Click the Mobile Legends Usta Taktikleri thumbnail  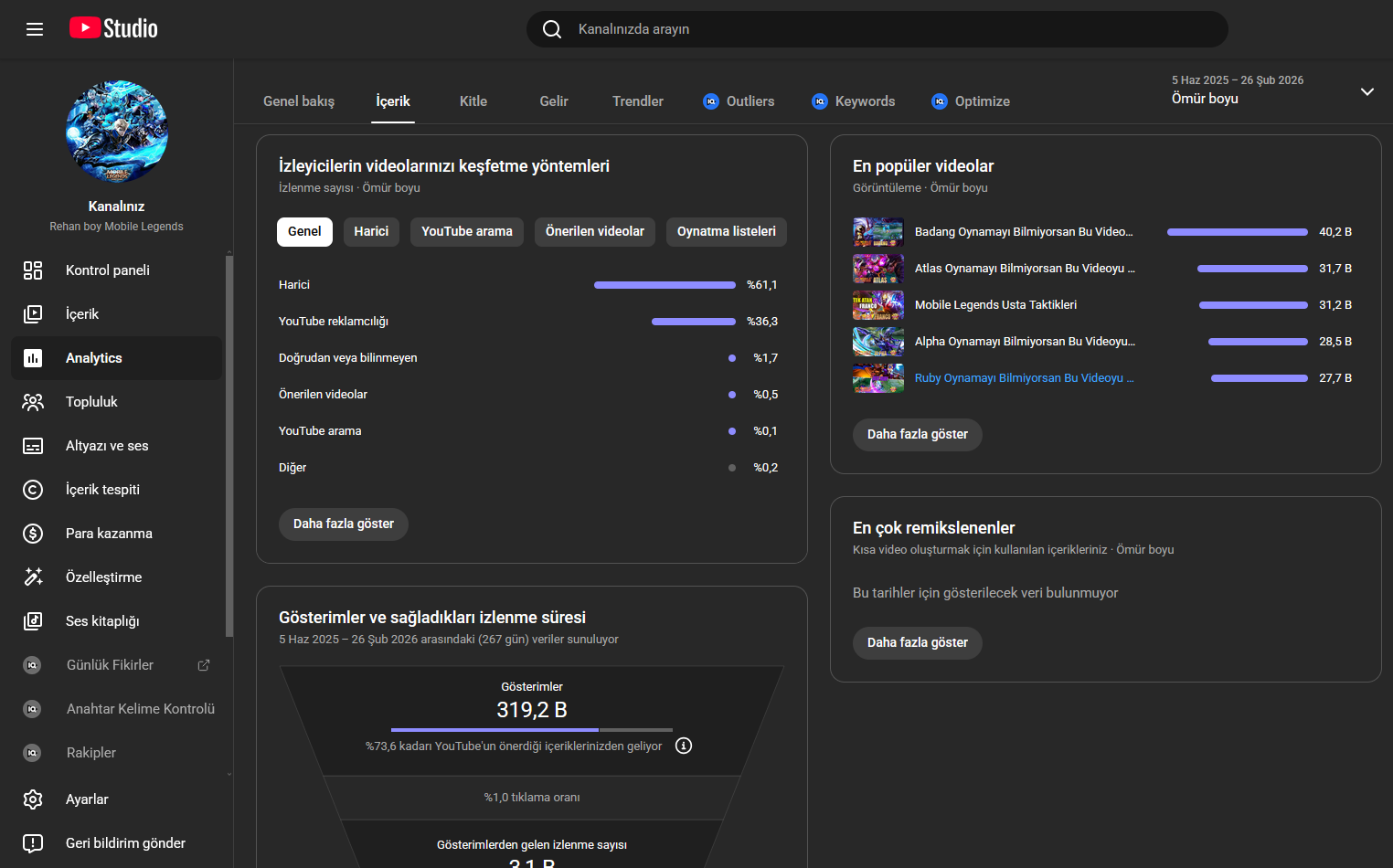(x=878, y=305)
